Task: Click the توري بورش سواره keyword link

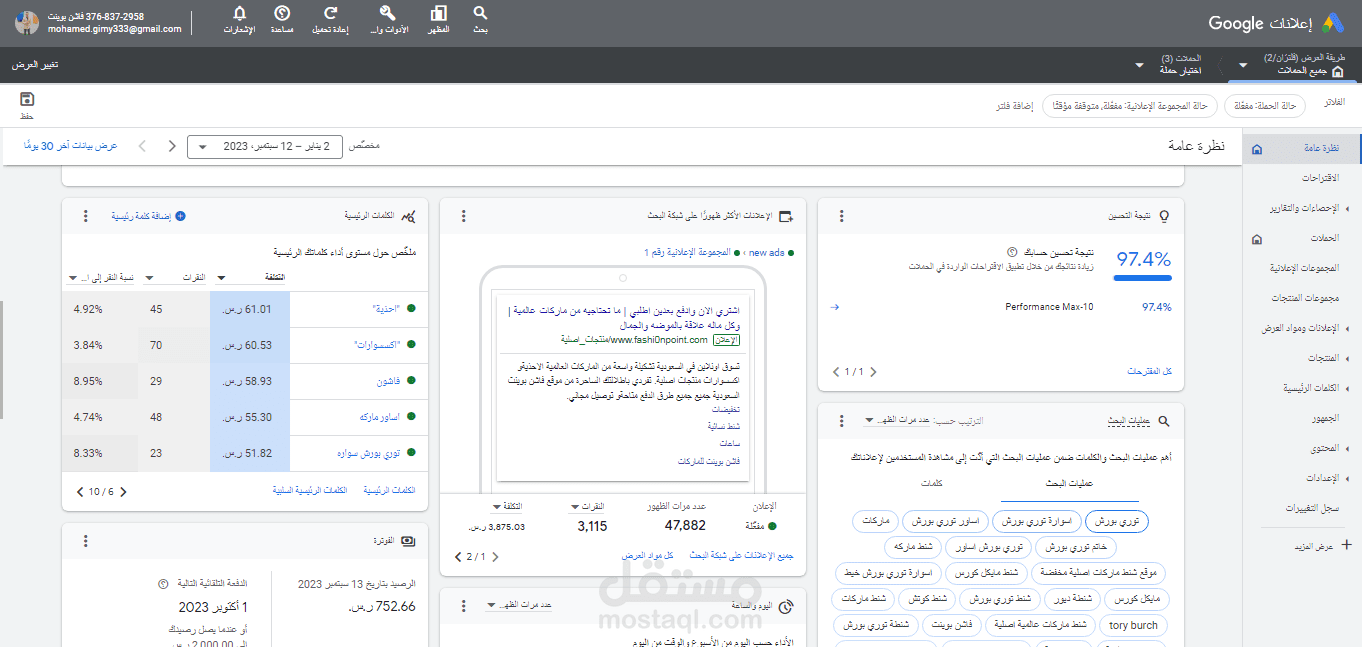Action: click(368, 453)
